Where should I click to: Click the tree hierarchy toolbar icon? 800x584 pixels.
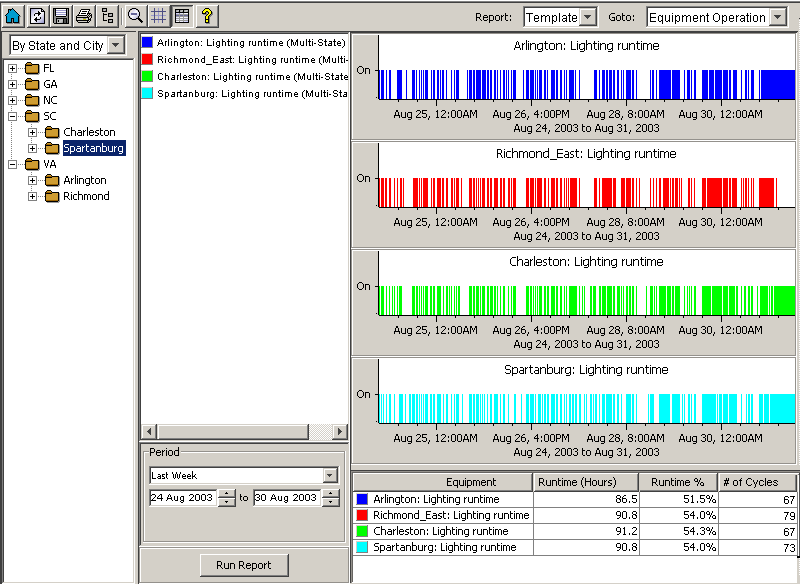[x=108, y=16]
